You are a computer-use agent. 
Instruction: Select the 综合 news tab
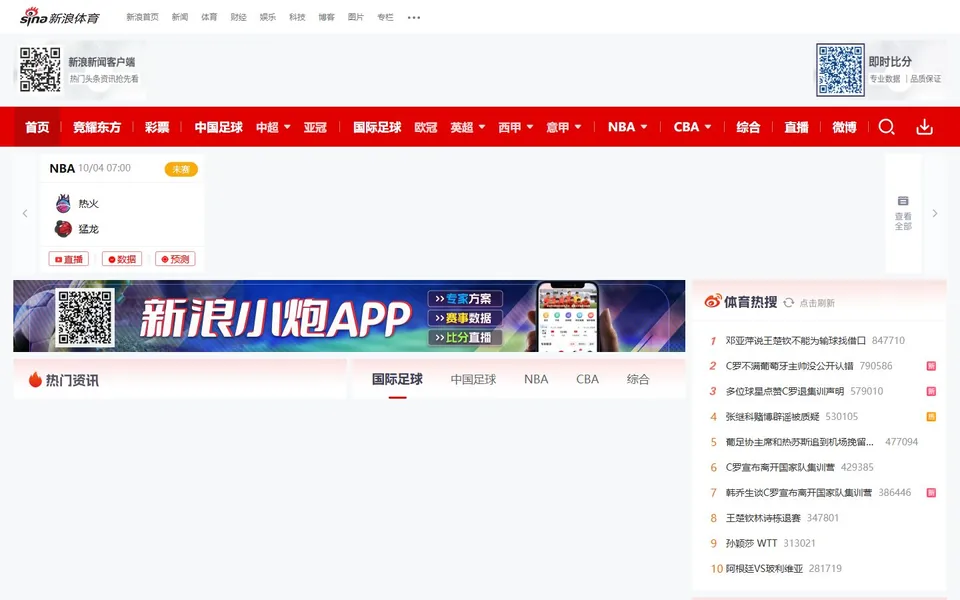[x=638, y=379]
